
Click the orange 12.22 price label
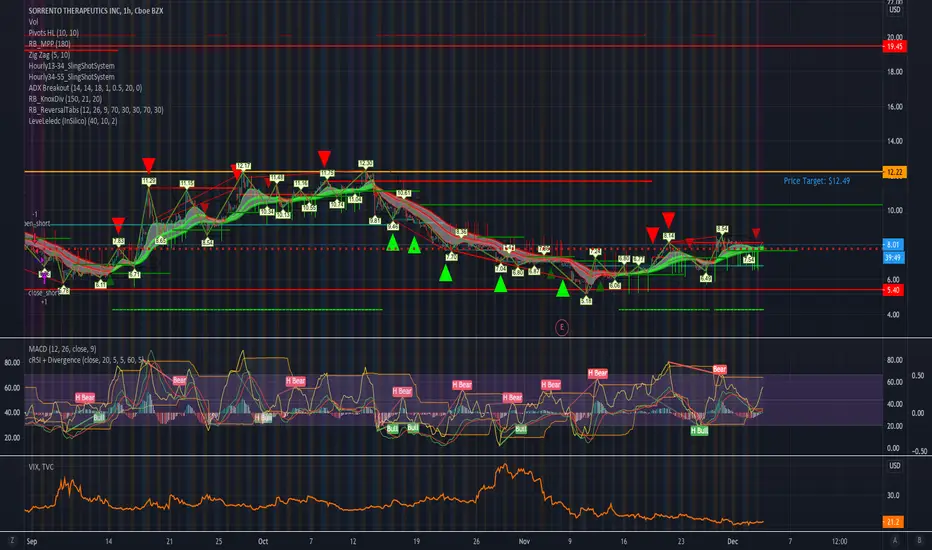tap(895, 172)
